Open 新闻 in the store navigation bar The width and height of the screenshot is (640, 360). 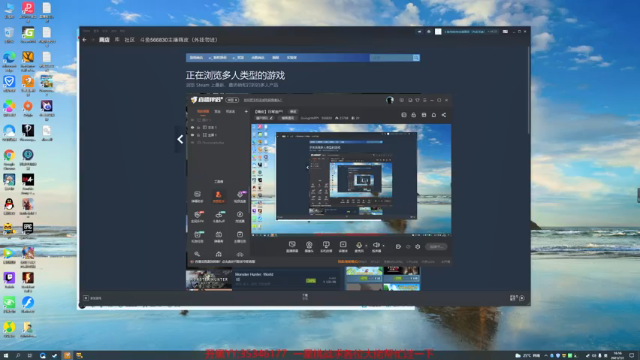click(x=276, y=58)
